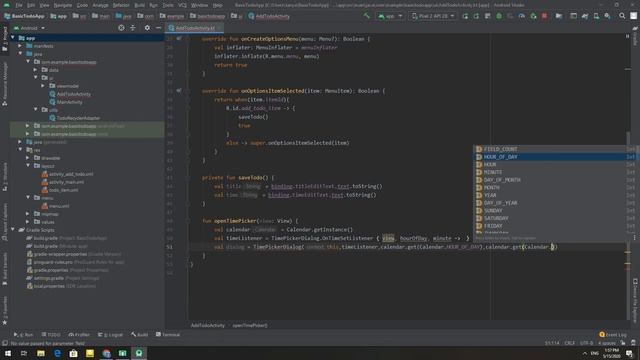
Task: Click the Android Studio taskbar icon
Action: [x=139, y=353]
